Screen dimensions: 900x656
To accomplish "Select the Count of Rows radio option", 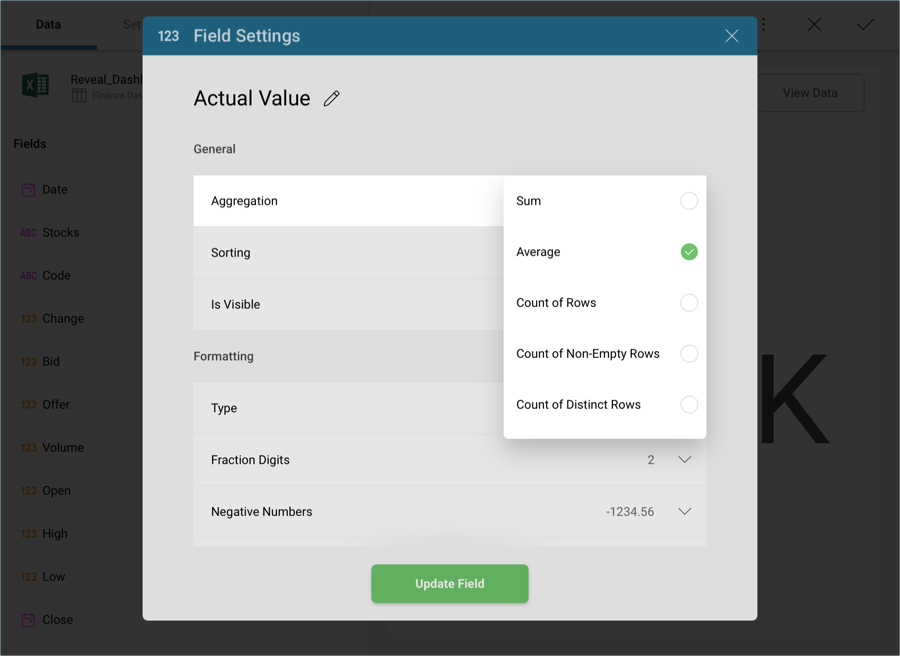I will [x=689, y=303].
